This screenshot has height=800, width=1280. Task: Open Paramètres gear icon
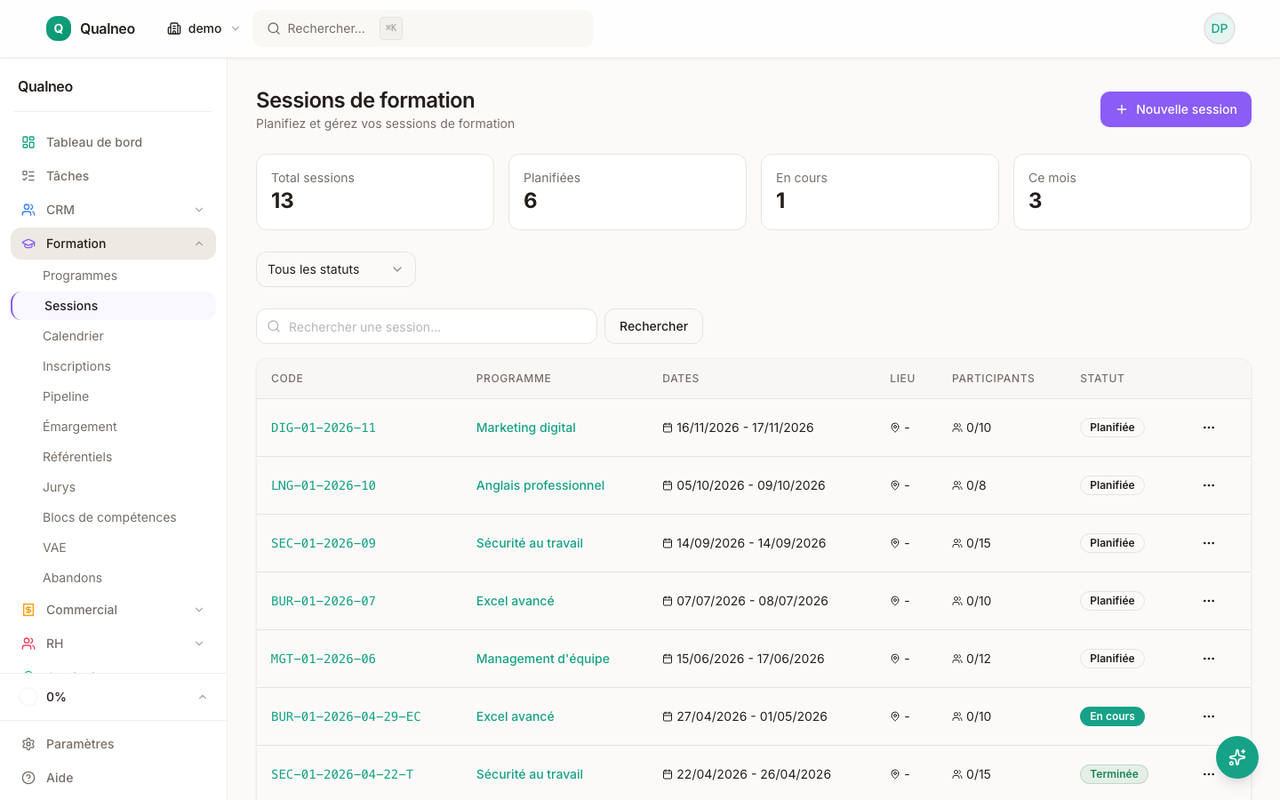pyautogui.click(x=28, y=744)
